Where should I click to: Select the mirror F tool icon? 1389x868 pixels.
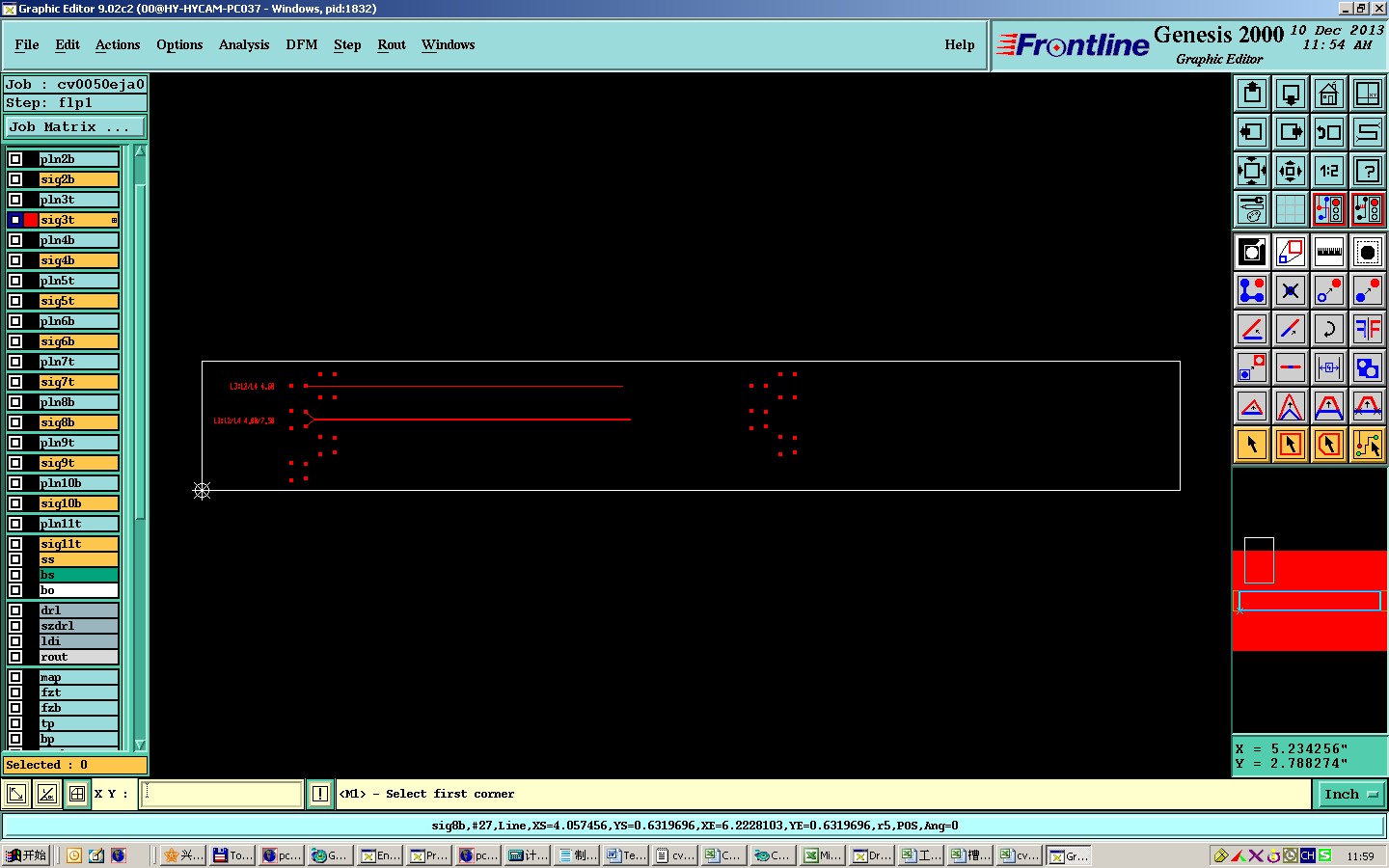click(1367, 329)
